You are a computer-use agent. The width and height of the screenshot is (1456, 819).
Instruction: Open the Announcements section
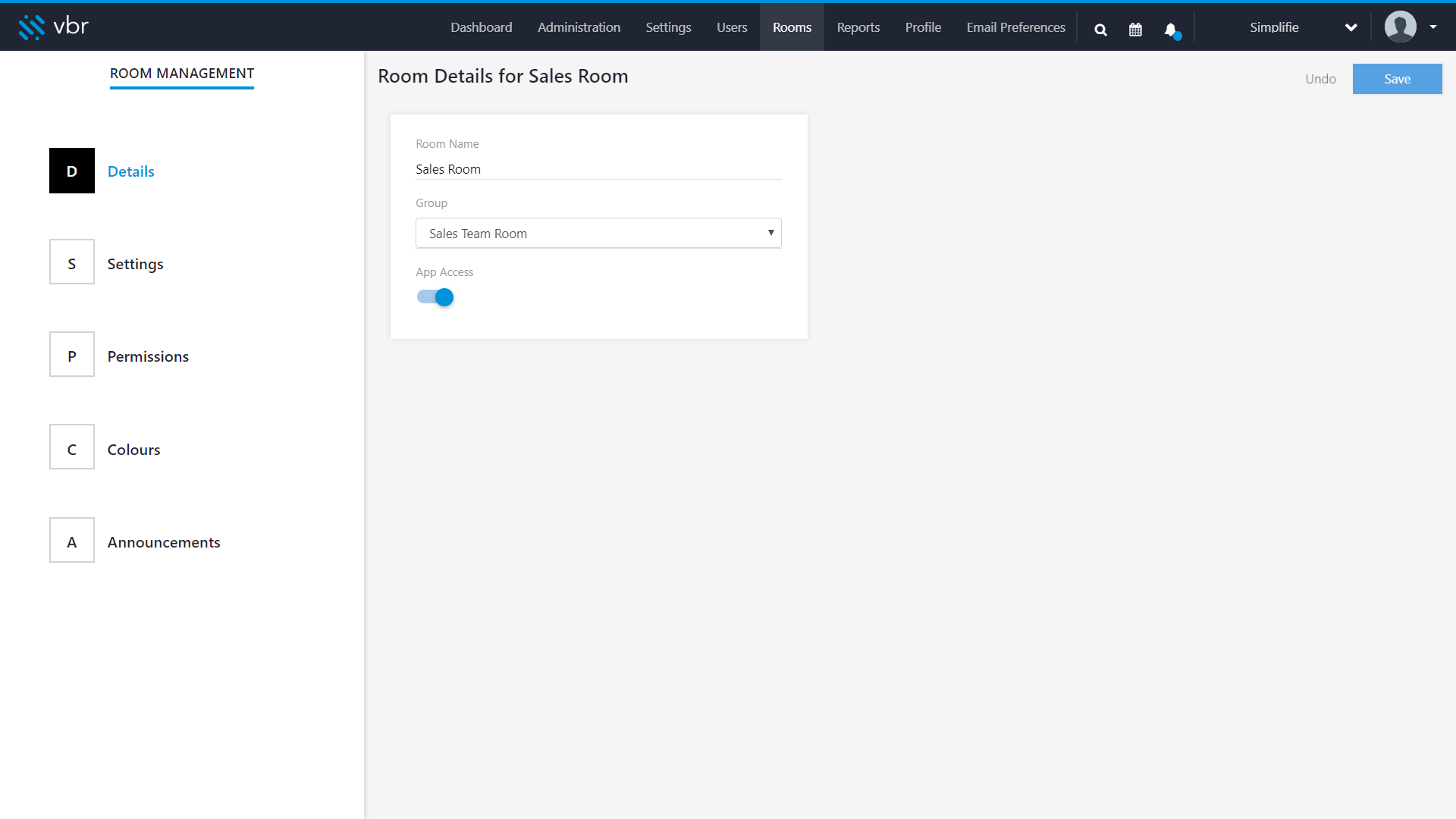tap(164, 542)
